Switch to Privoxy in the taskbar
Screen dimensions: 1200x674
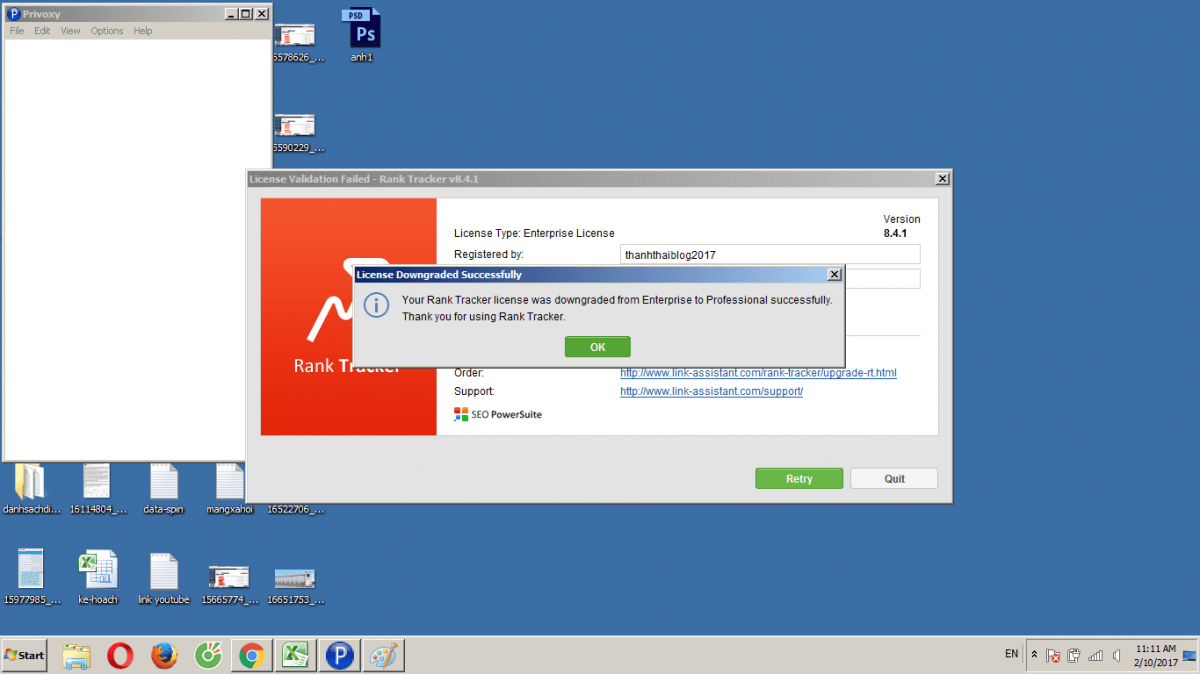pos(341,656)
